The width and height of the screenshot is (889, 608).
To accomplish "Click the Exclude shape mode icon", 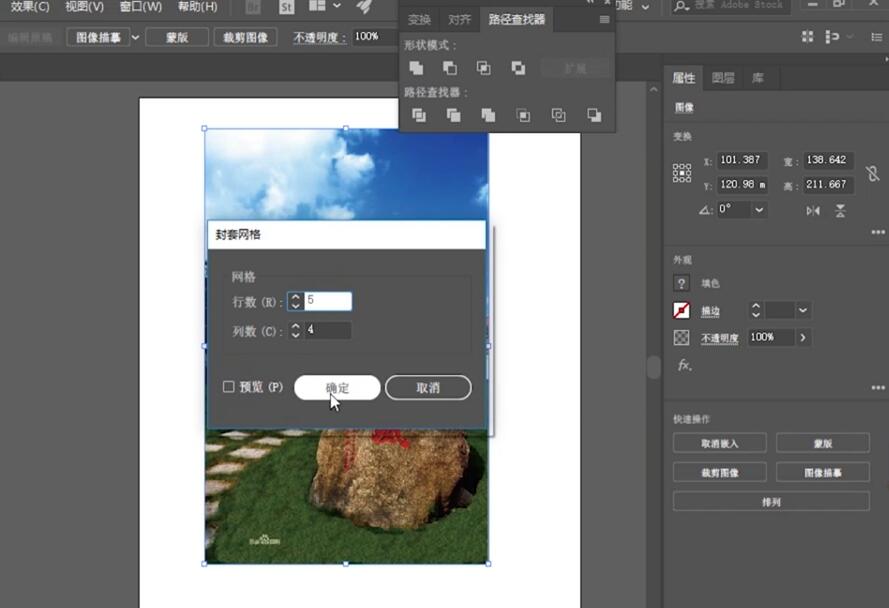I will click(518, 68).
